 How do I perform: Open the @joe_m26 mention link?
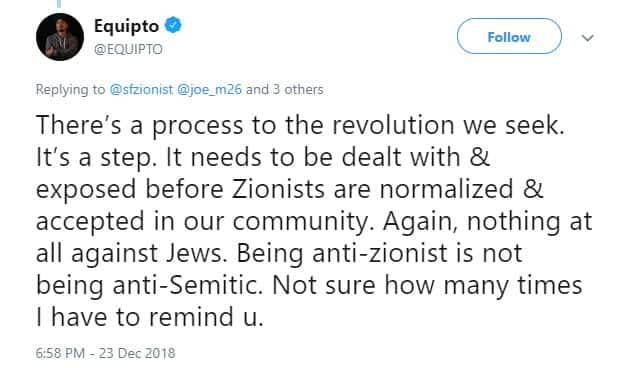[209, 89]
